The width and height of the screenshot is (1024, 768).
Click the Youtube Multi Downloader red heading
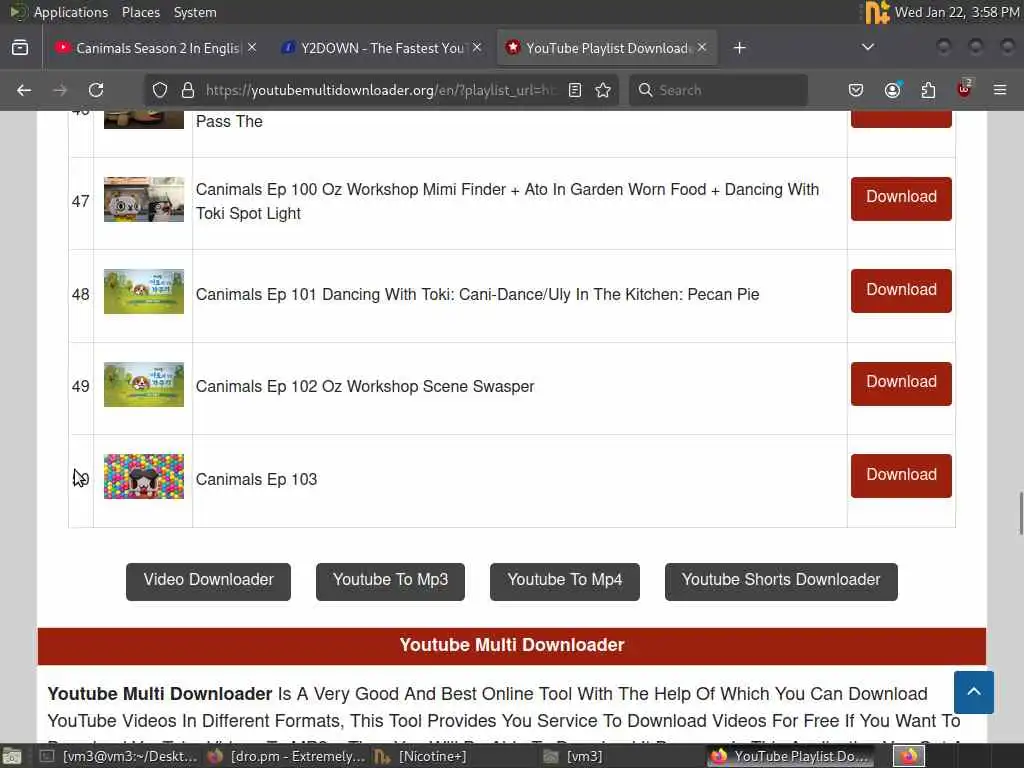[x=512, y=645]
